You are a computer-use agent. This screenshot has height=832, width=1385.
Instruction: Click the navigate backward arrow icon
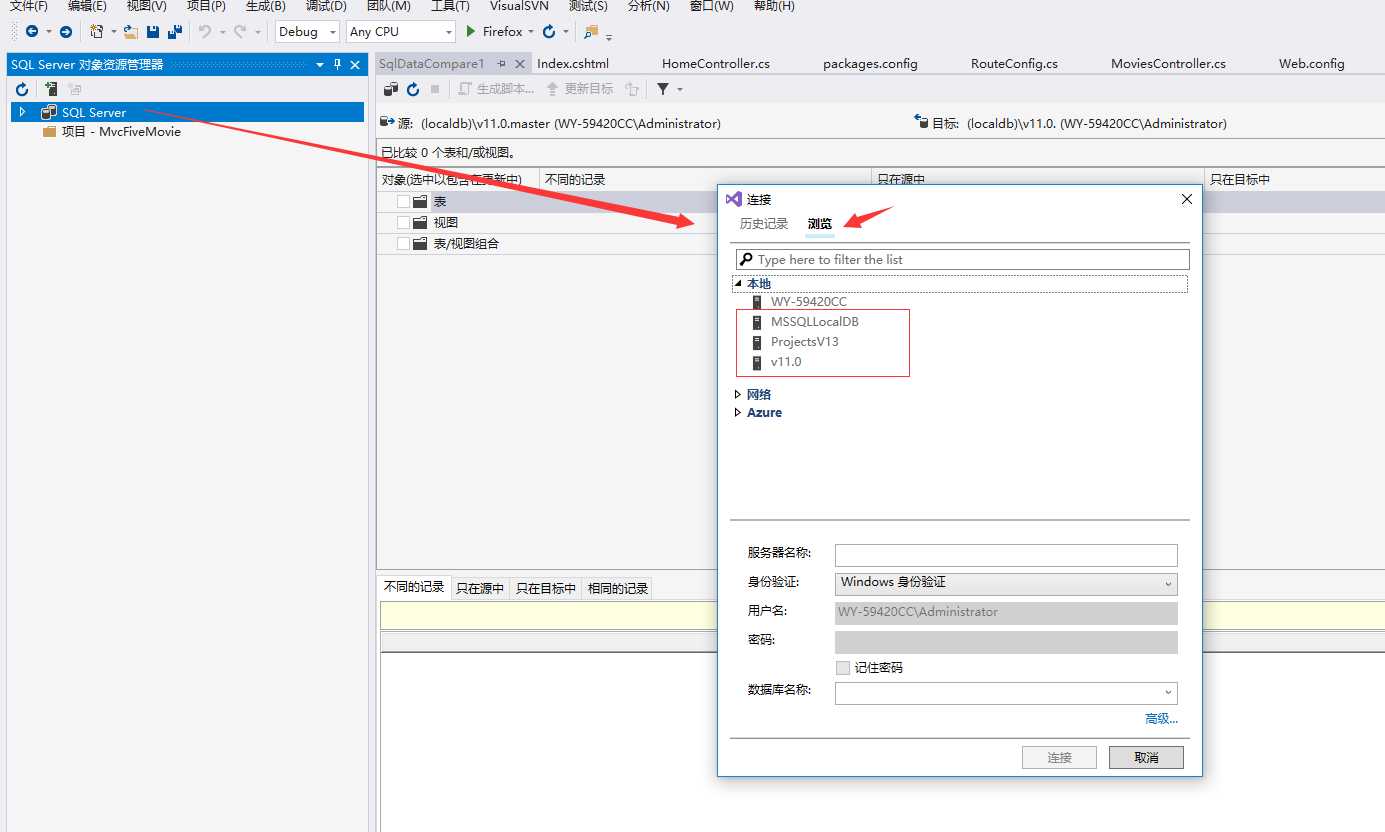coord(32,32)
